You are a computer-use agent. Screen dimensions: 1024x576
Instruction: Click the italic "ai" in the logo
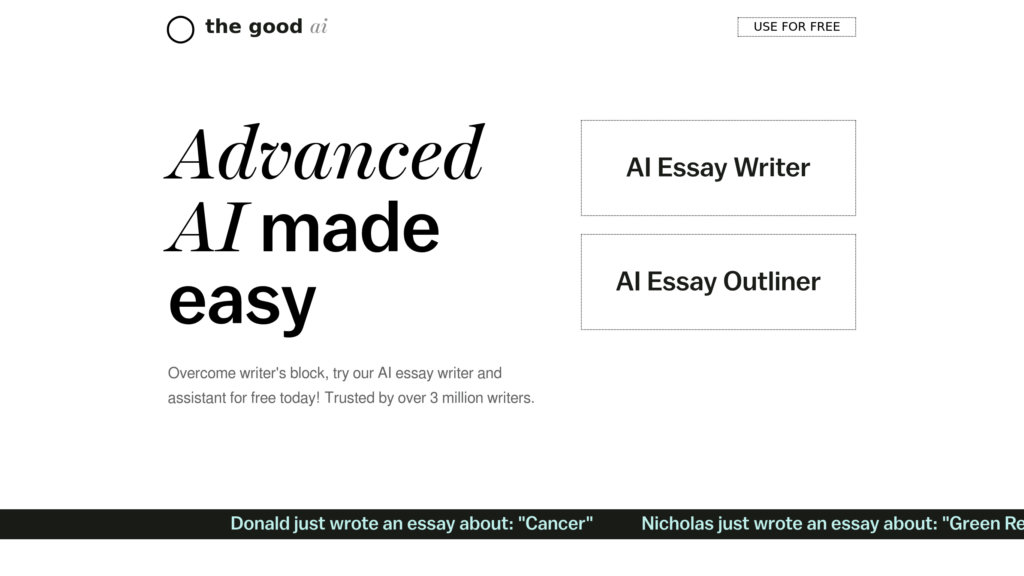pos(319,27)
